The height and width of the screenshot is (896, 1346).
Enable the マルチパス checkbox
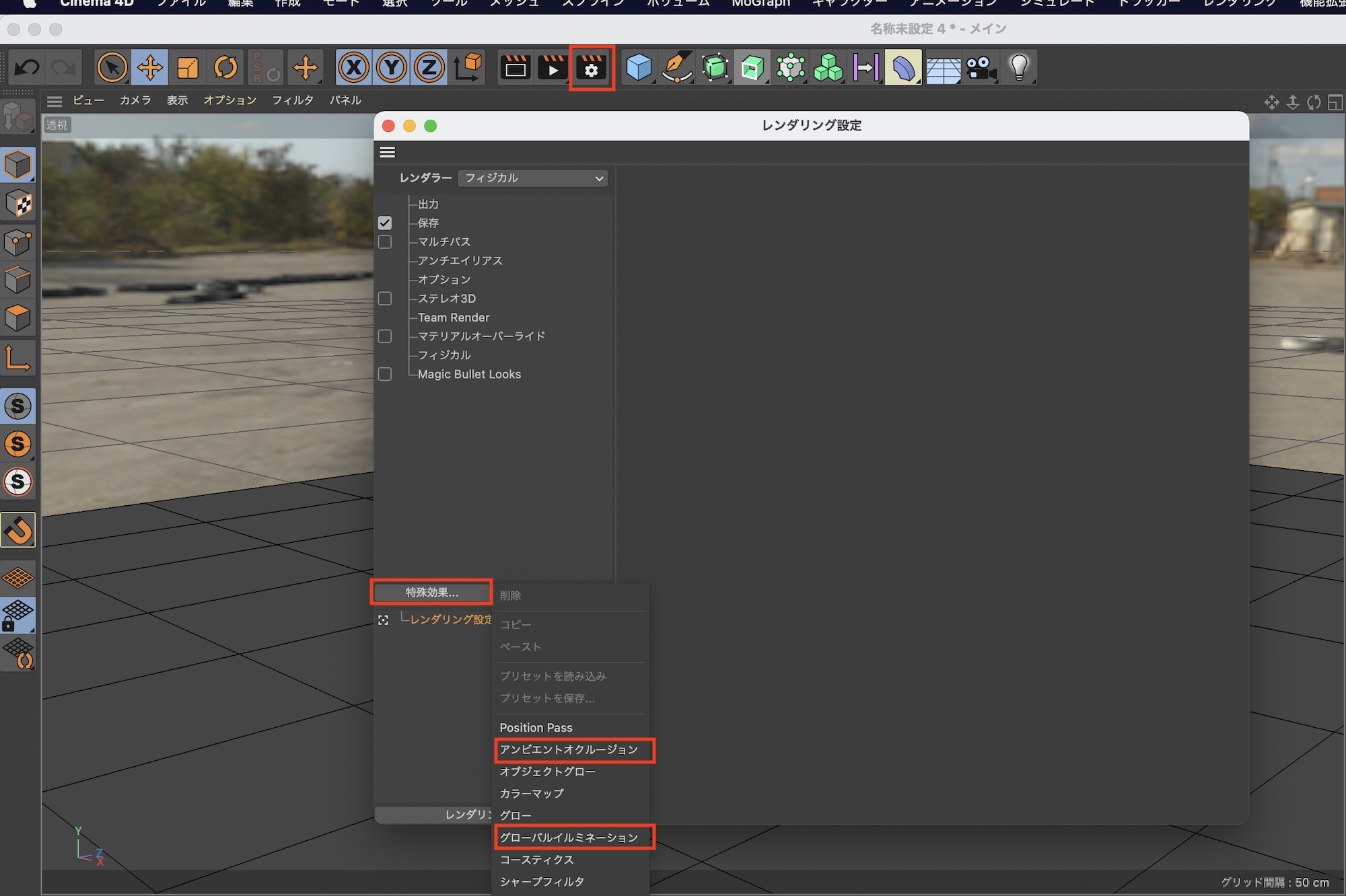click(x=385, y=241)
